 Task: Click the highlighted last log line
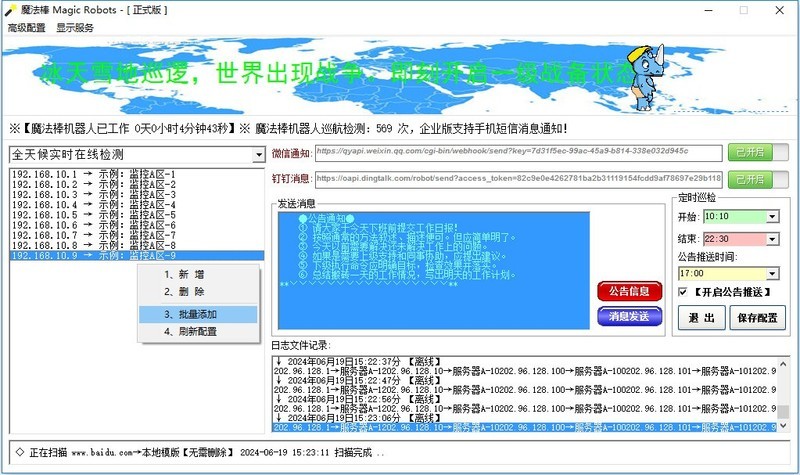(x=524, y=428)
